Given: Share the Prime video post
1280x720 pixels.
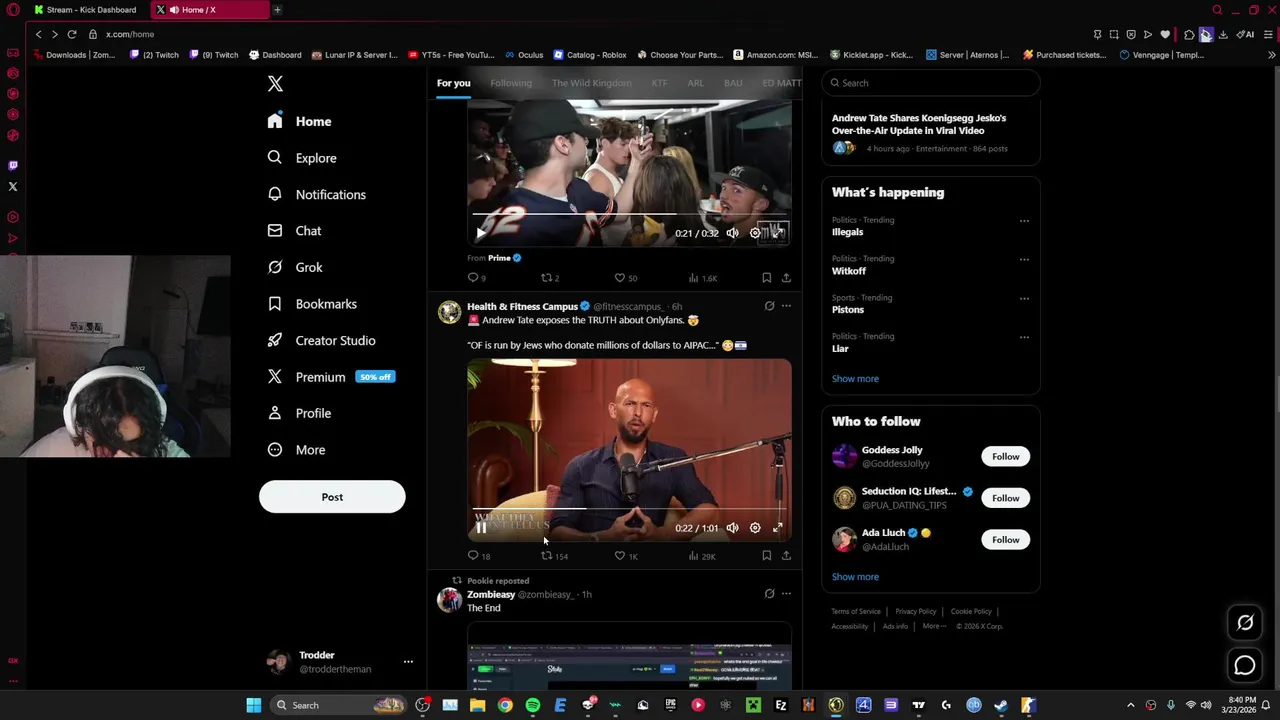Looking at the screenshot, I should (x=786, y=278).
